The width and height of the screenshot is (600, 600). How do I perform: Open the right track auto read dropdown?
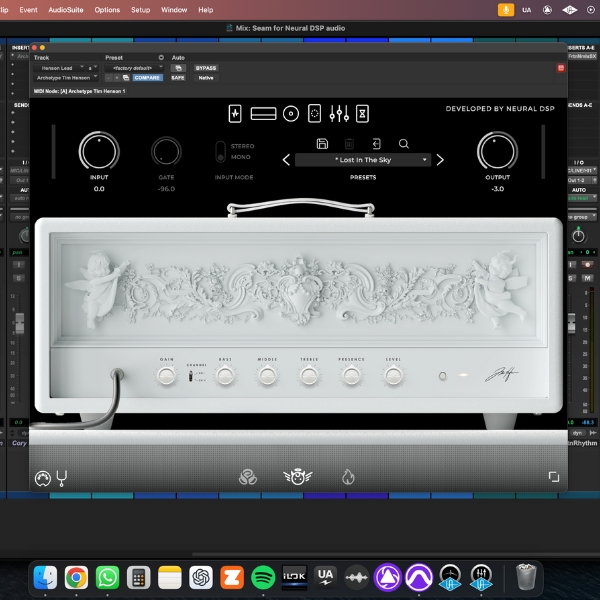pos(582,198)
